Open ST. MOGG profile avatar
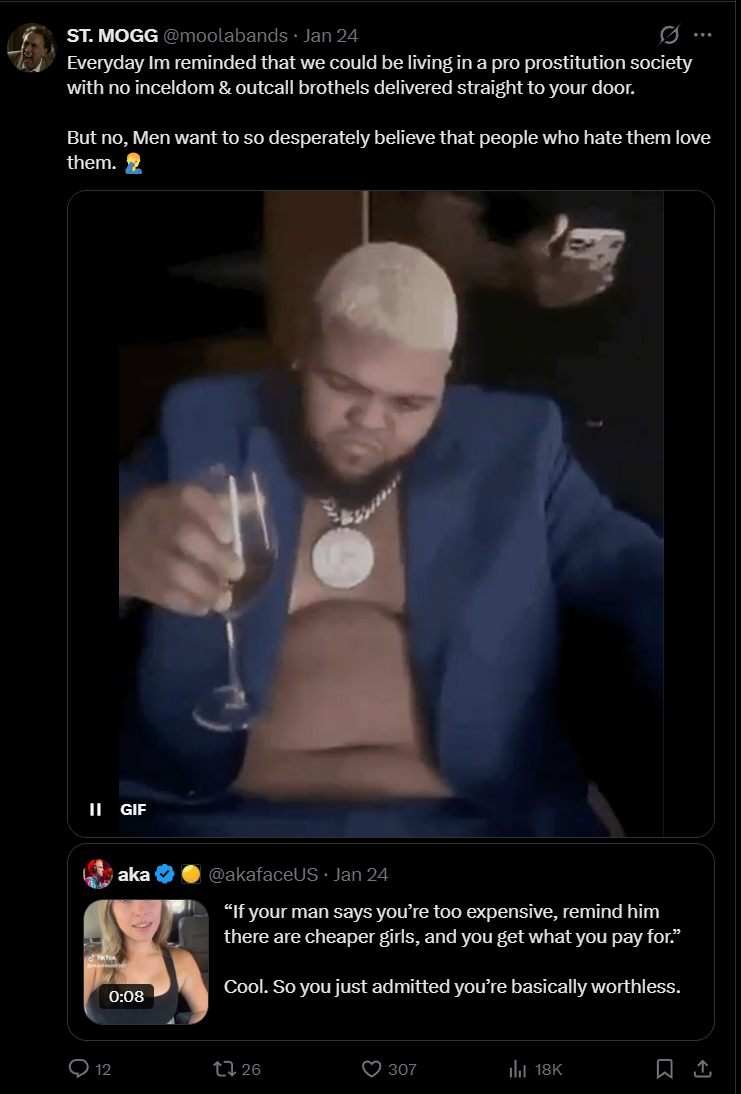Viewport: 741px width, 1094px height. pos(31,48)
